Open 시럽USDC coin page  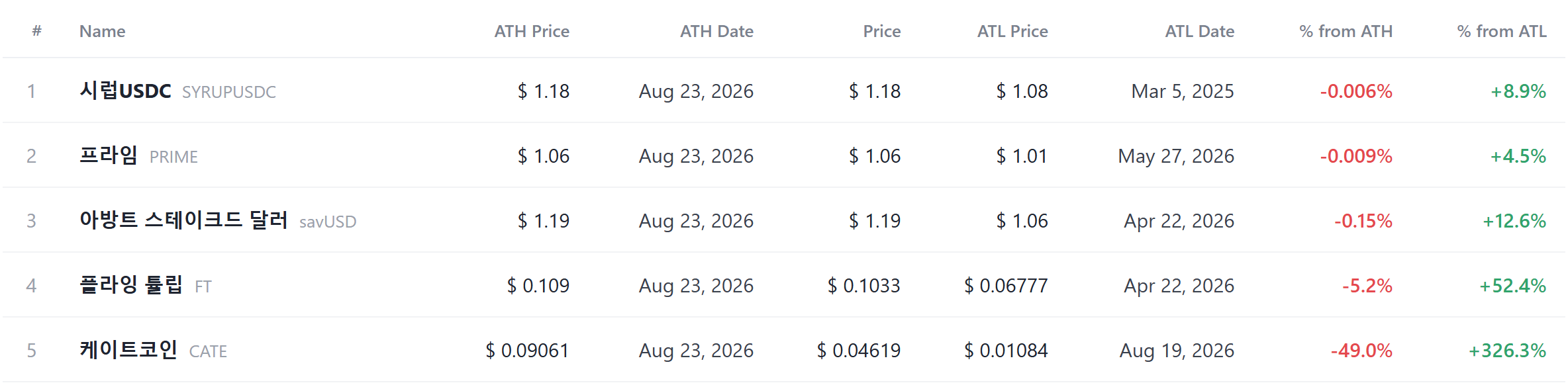[x=125, y=91]
